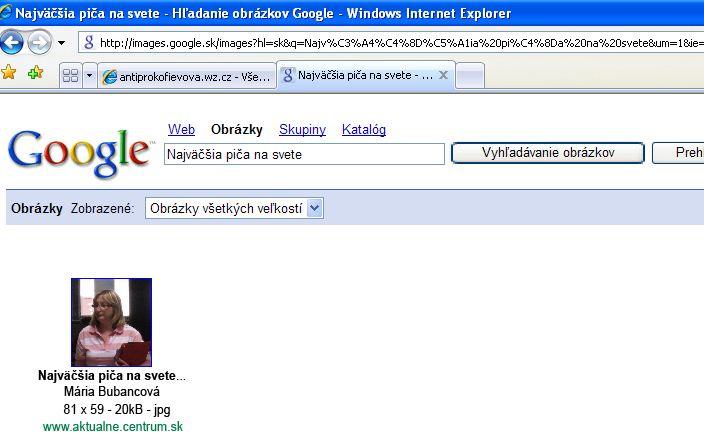Open a new blank tab
This screenshot has width=704, height=443.
pyautogui.click(x=471, y=75)
